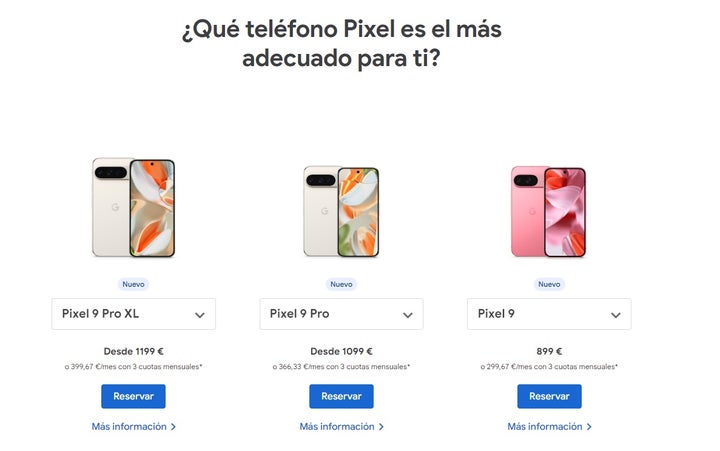Click the arrow icon beside Pixel 9 Pro XL Más información
Screen dimensions: 720x451
point(173,427)
